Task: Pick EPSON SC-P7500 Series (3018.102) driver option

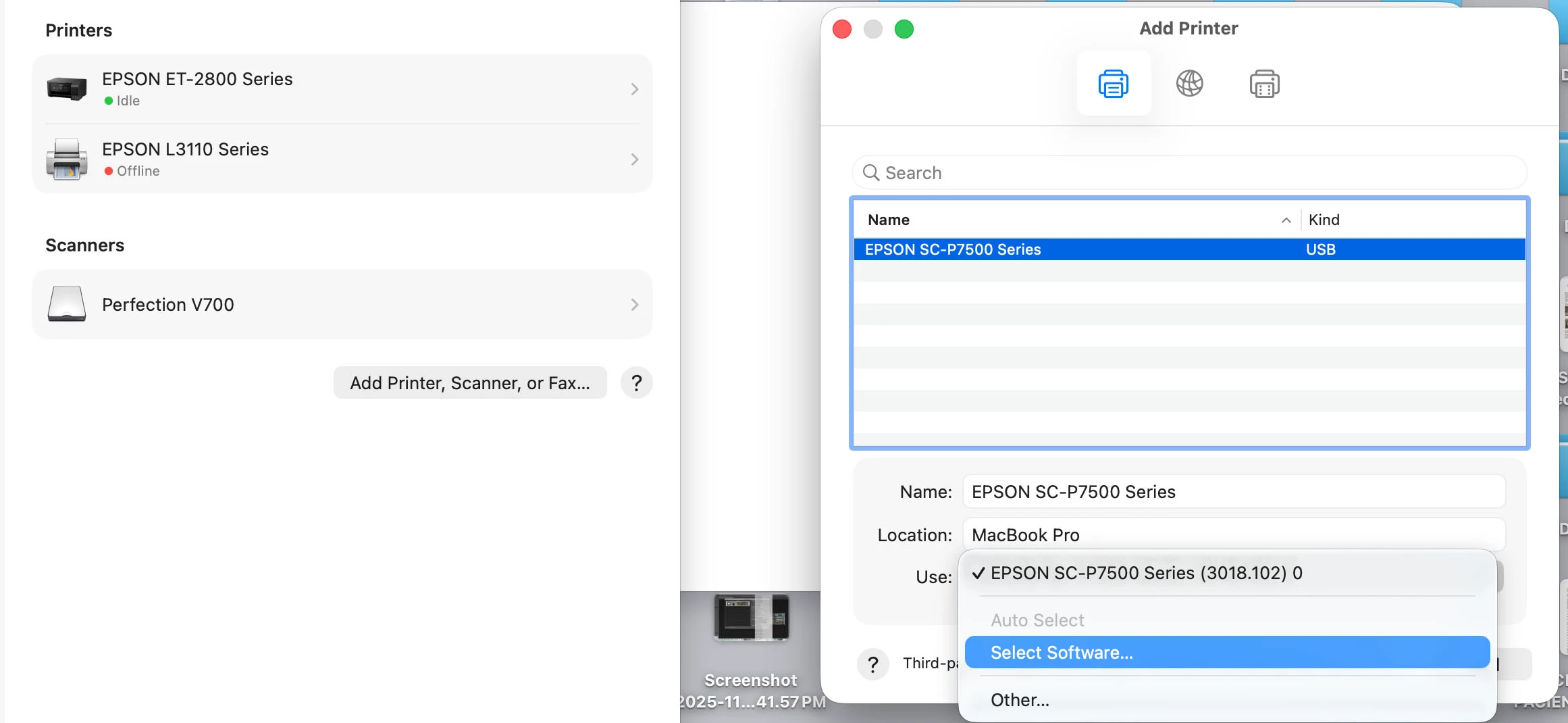Action: (x=1227, y=573)
